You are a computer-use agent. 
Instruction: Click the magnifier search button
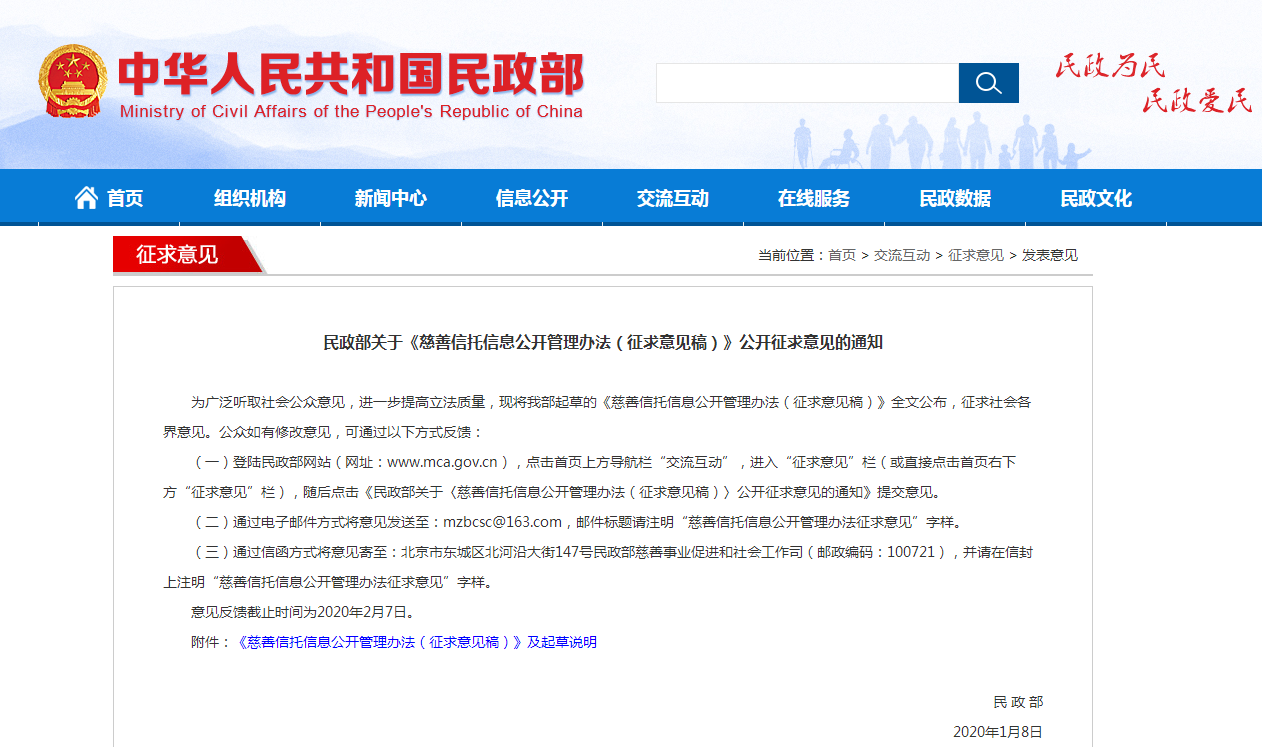988,83
